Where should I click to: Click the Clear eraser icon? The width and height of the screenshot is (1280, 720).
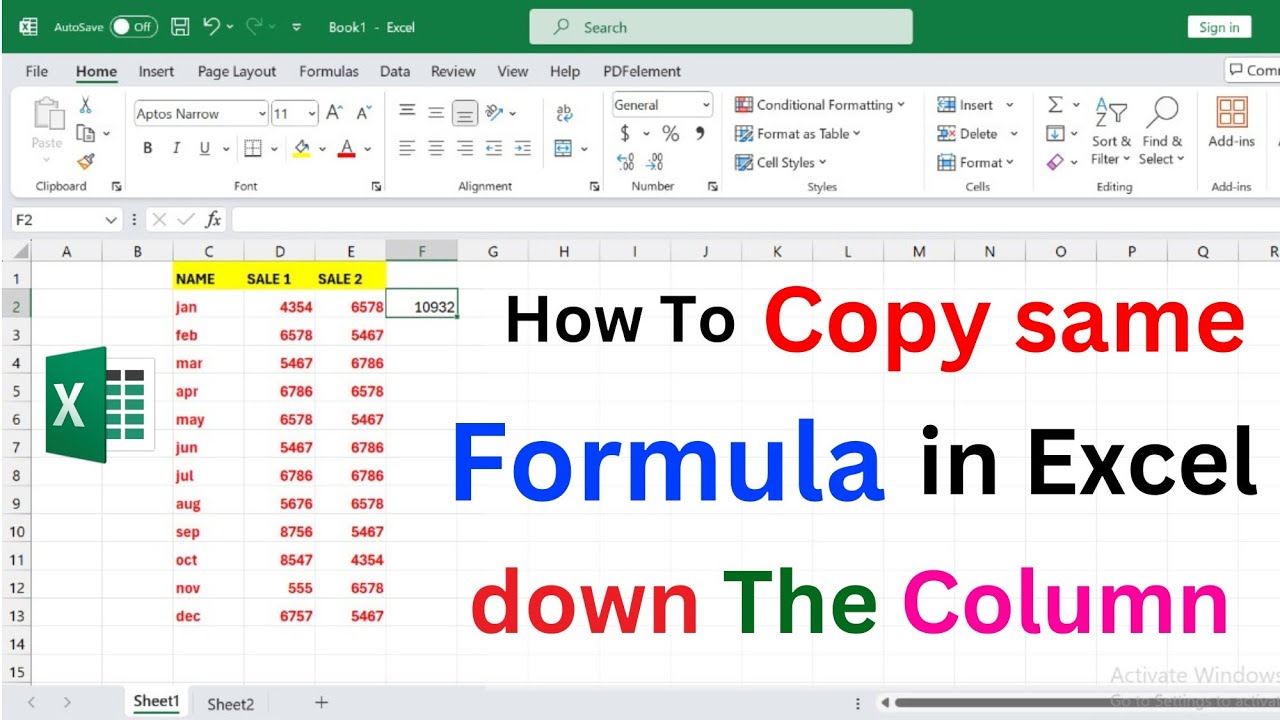click(1055, 161)
